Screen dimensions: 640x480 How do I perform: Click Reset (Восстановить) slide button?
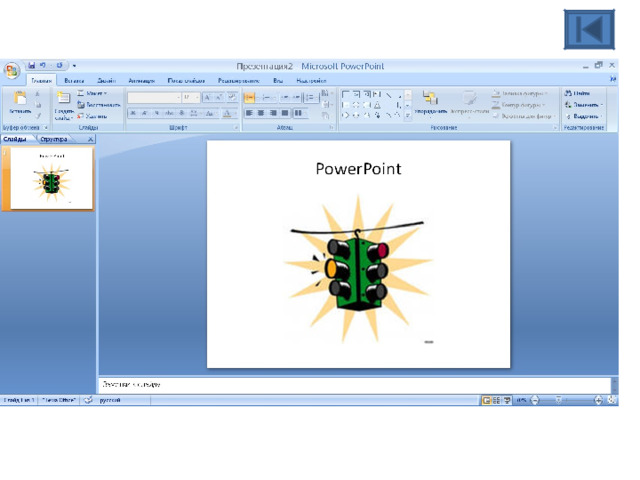(x=99, y=105)
